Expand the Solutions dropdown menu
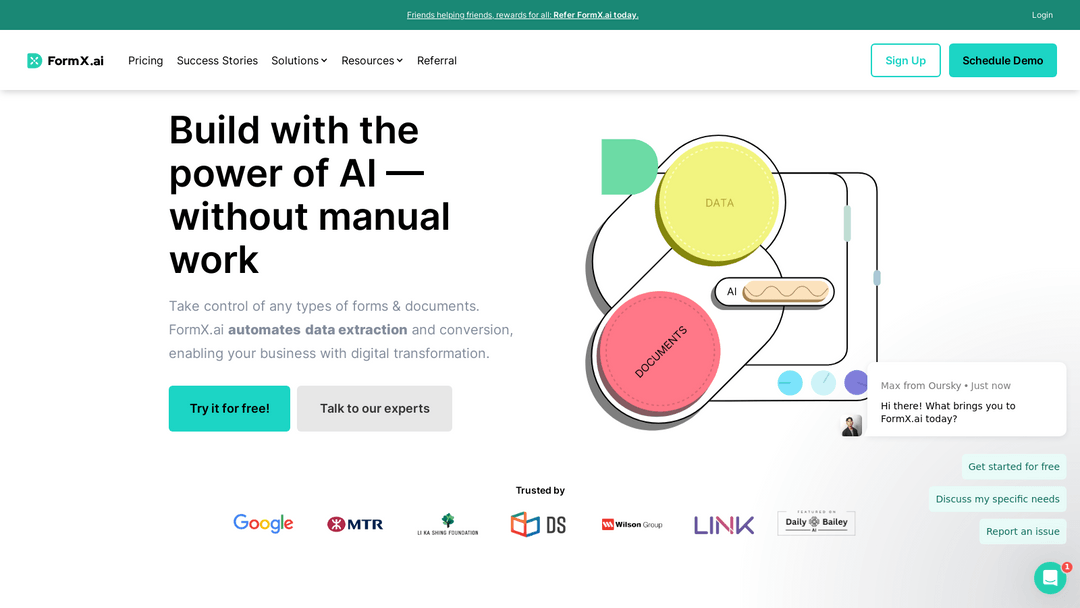 point(299,61)
